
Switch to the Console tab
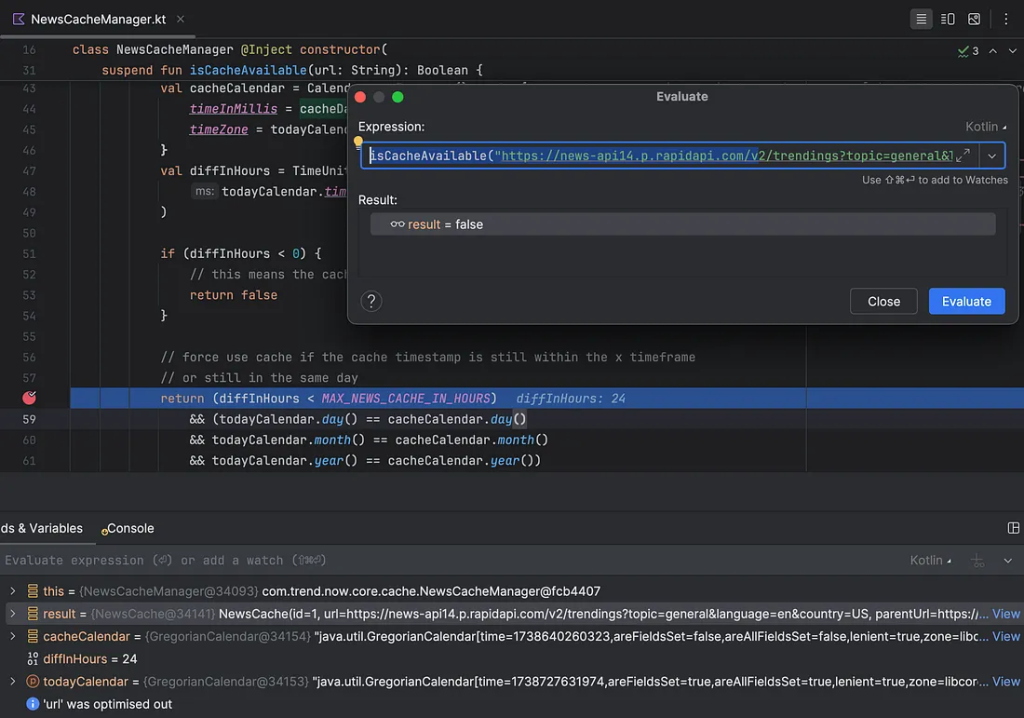click(x=130, y=528)
